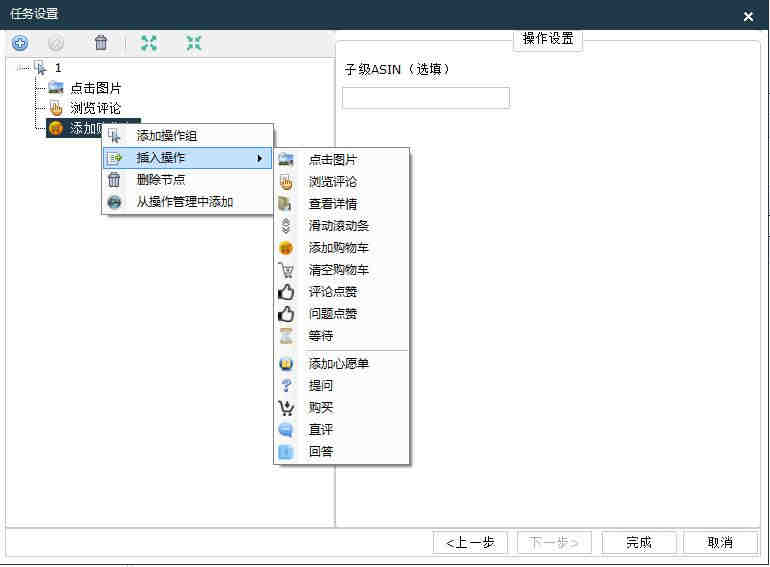
Task: Click the picture icon of tree 点击图片
Action: tap(56, 88)
